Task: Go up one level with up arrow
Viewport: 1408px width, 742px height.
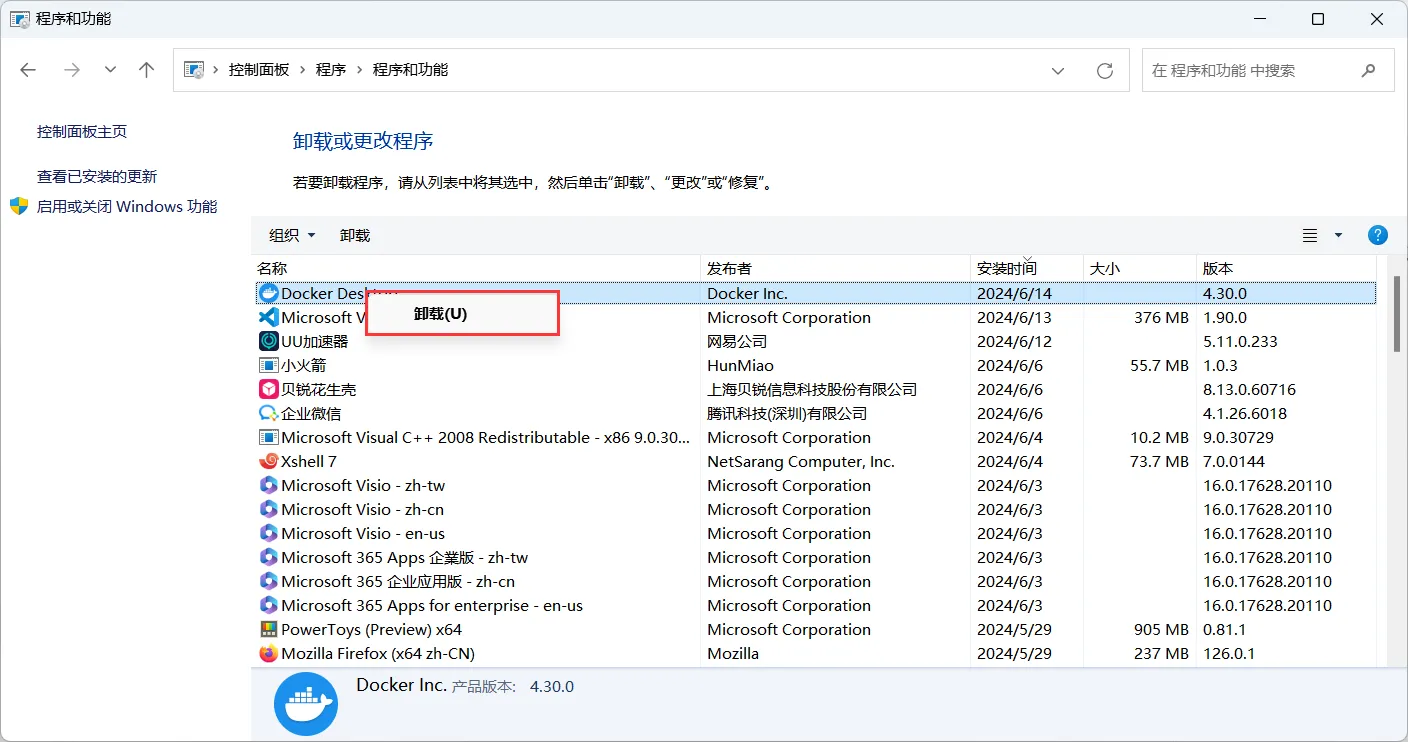Action: pyautogui.click(x=147, y=70)
